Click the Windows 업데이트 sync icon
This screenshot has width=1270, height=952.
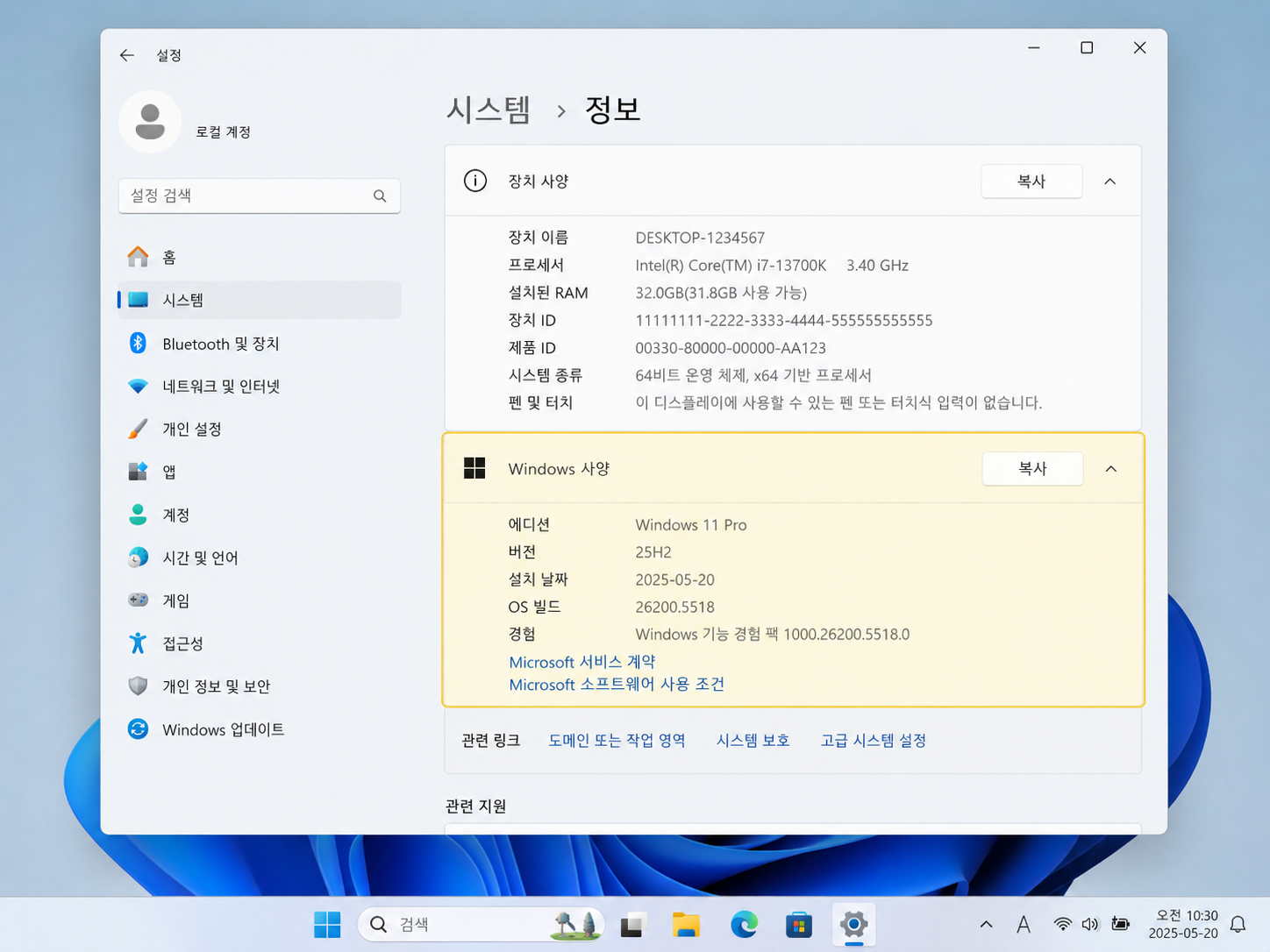point(138,729)
